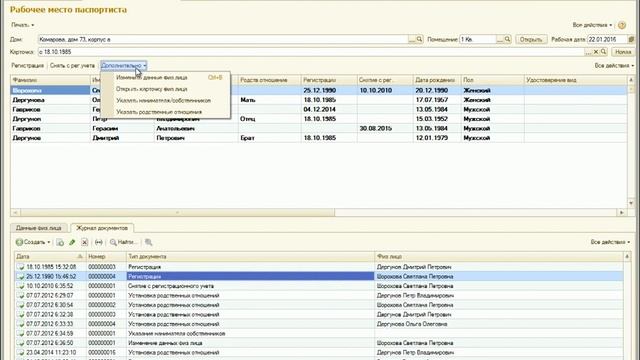640x360 pixels.
Task: Click the copy document icon in the journal toolbar
Action: [60, 242]
